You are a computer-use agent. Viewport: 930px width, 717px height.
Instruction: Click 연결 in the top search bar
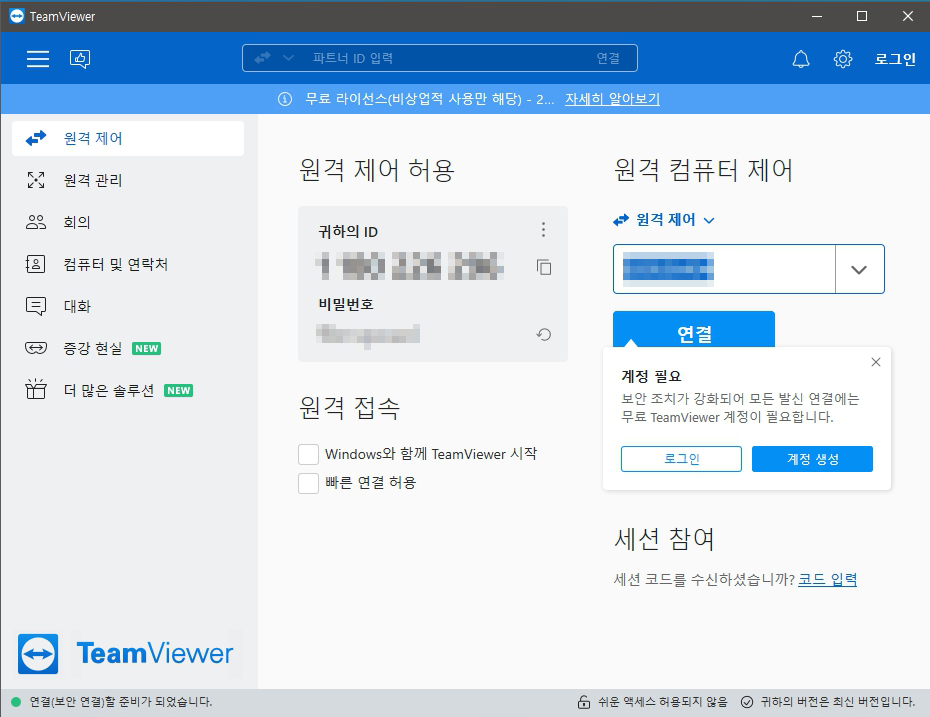pyautogui.click(x=608, y=58)
